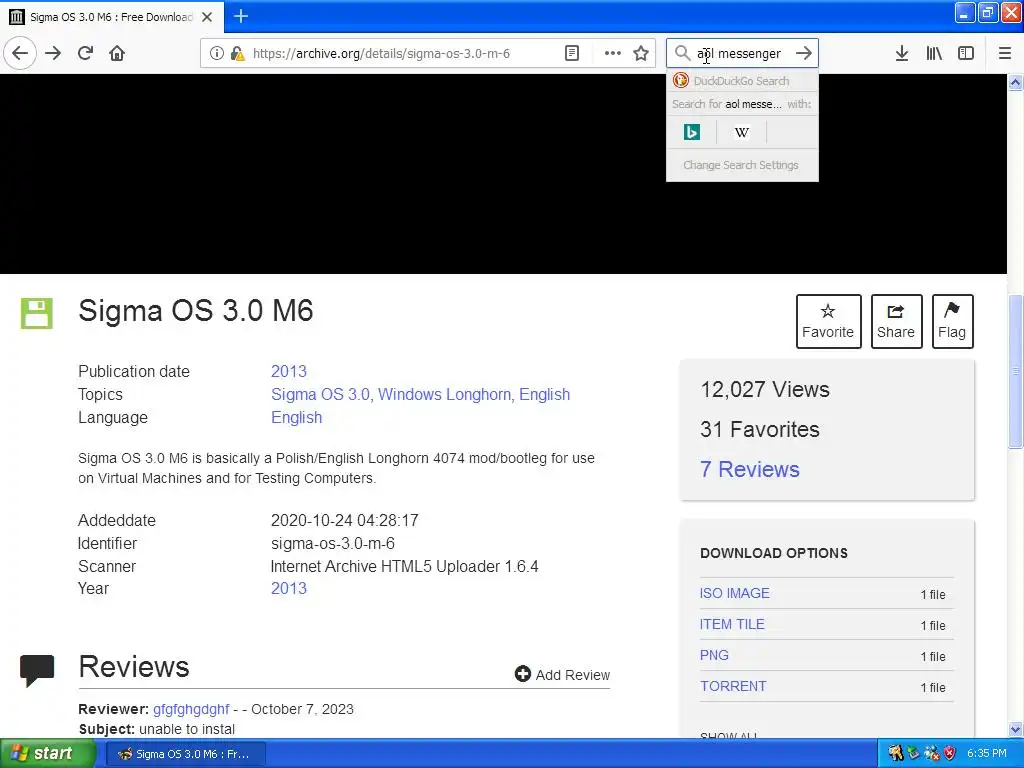Open the Downloads toolbar icon

click(x=901, y=53)
